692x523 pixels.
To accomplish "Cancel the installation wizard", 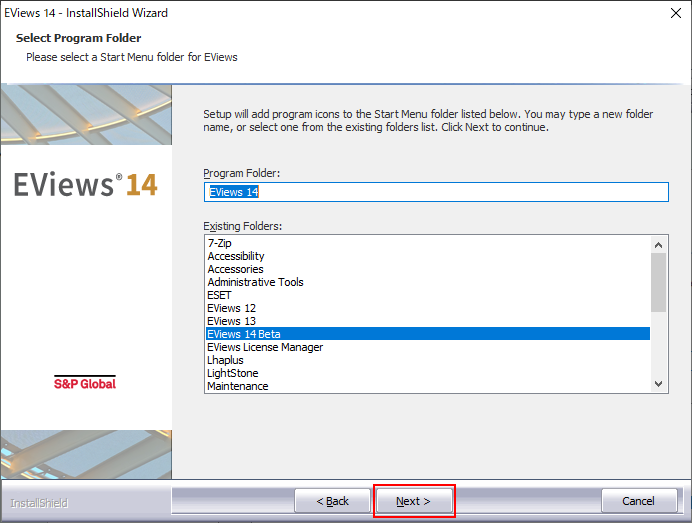I will point(639,501).
